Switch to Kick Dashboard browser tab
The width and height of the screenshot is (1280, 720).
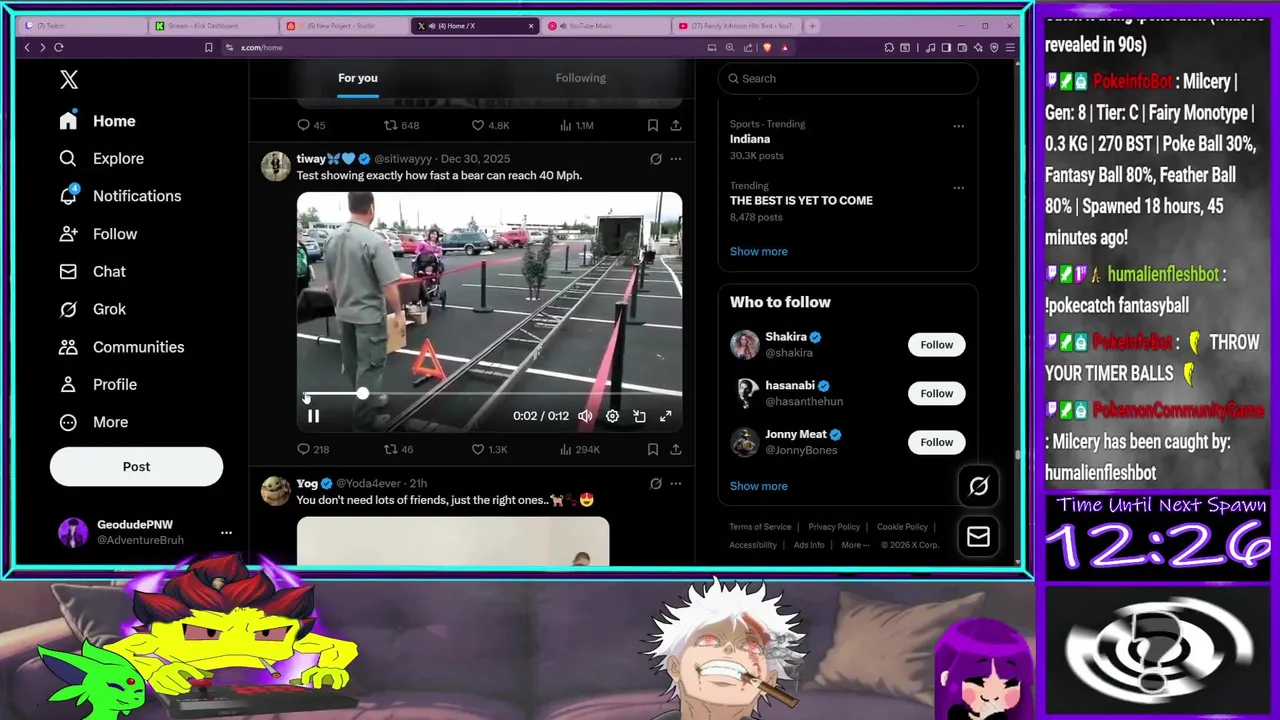215,26
